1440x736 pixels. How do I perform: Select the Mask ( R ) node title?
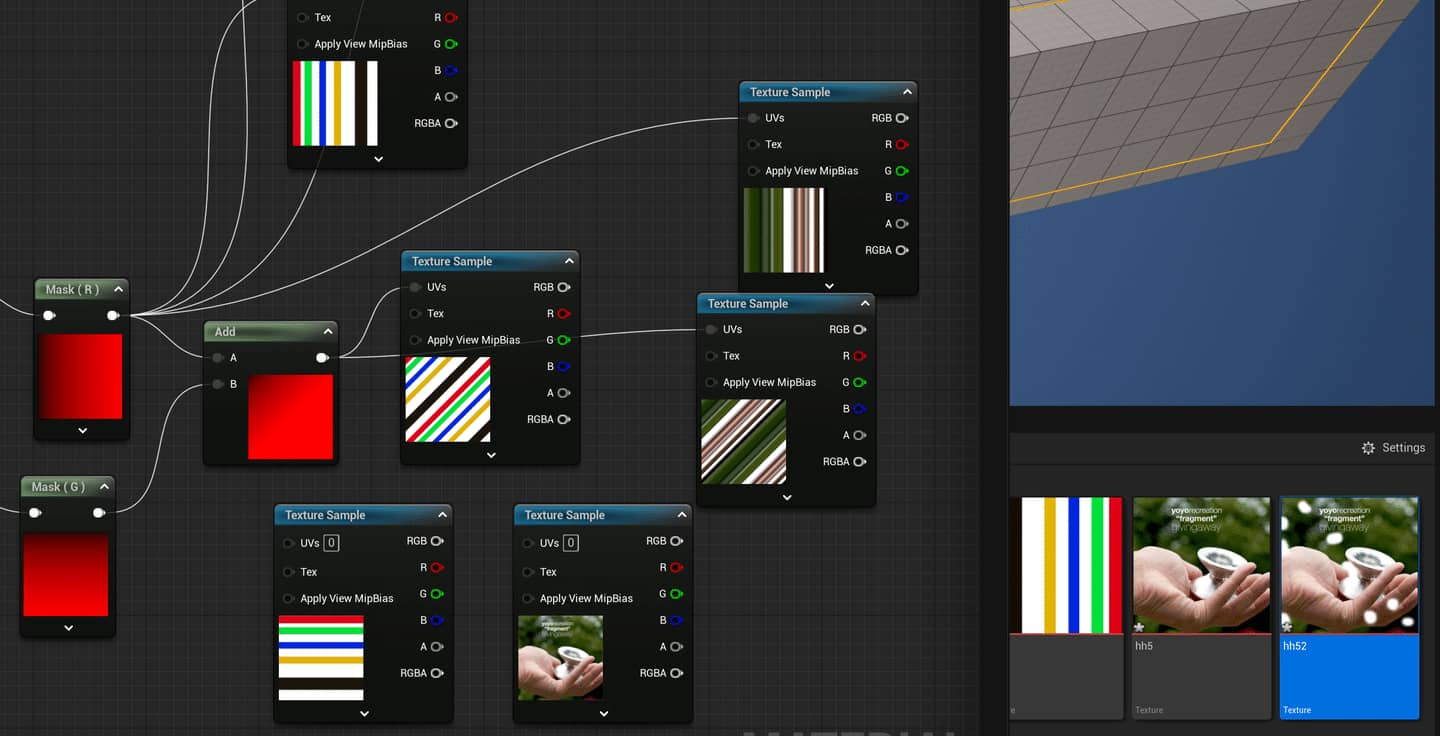coord(72,289)
